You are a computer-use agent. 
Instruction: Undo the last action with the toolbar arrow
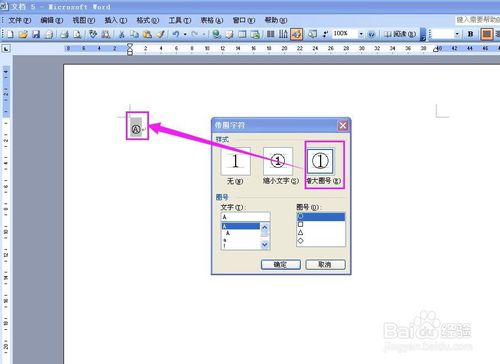176,34
